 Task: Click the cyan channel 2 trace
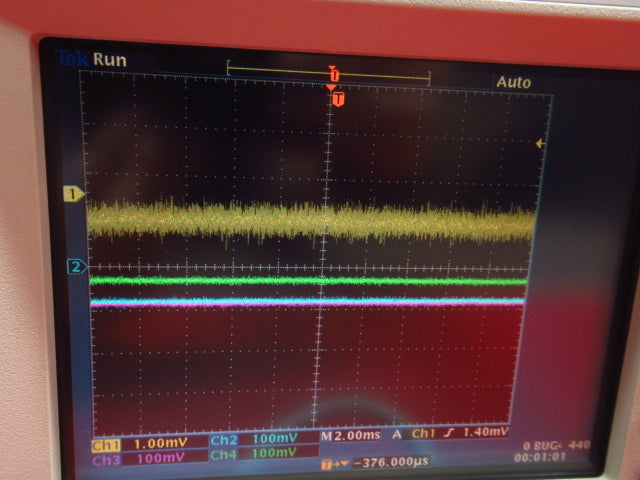pyautogui.click(x=307, y=300)
